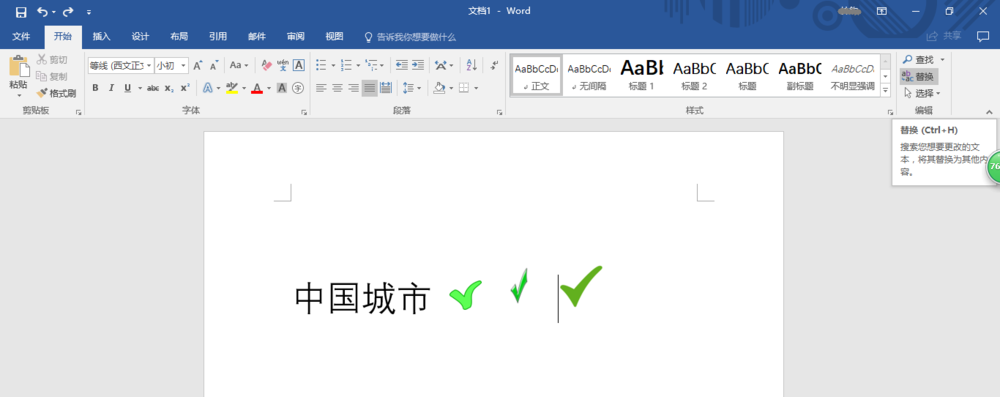Increase font size with the grow font icon
1000x397 pixels.
tap(198, 65)
